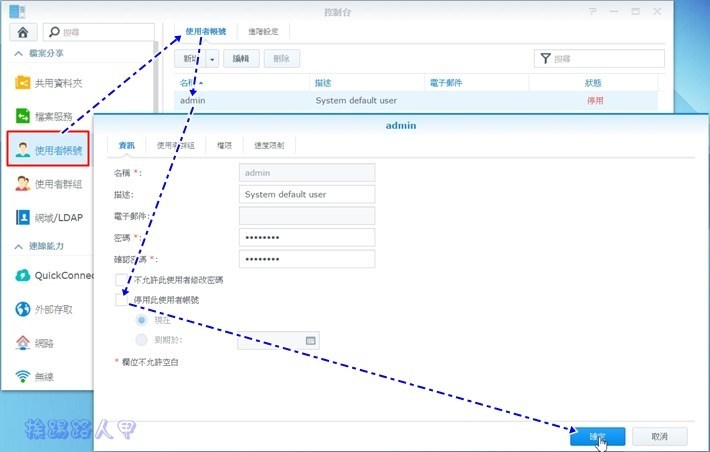
Task: Click the Control Panel app icon in title bar
Action: (x=17, y=11)
